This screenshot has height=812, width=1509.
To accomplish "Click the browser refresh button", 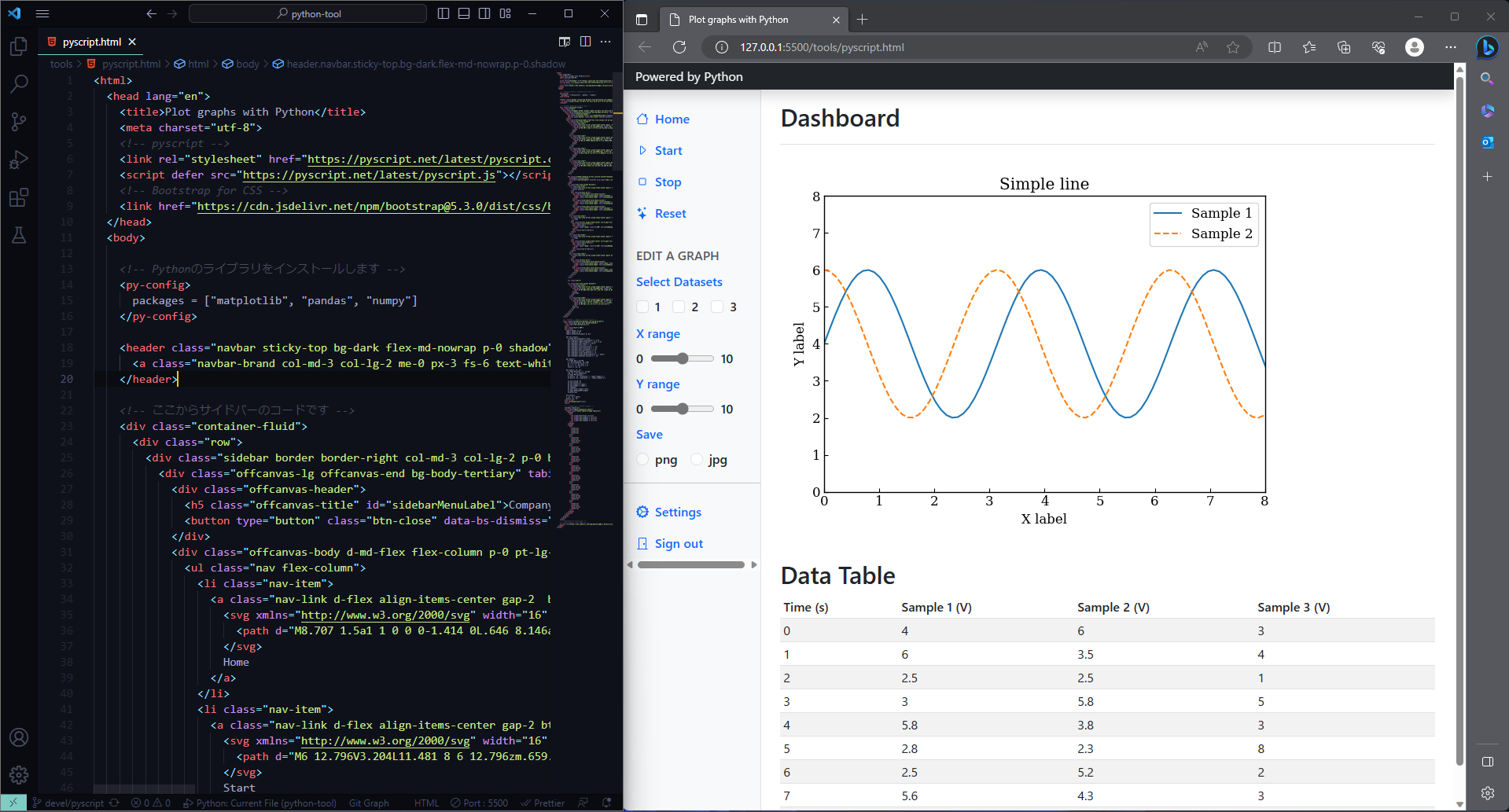I will pos(679,47).
